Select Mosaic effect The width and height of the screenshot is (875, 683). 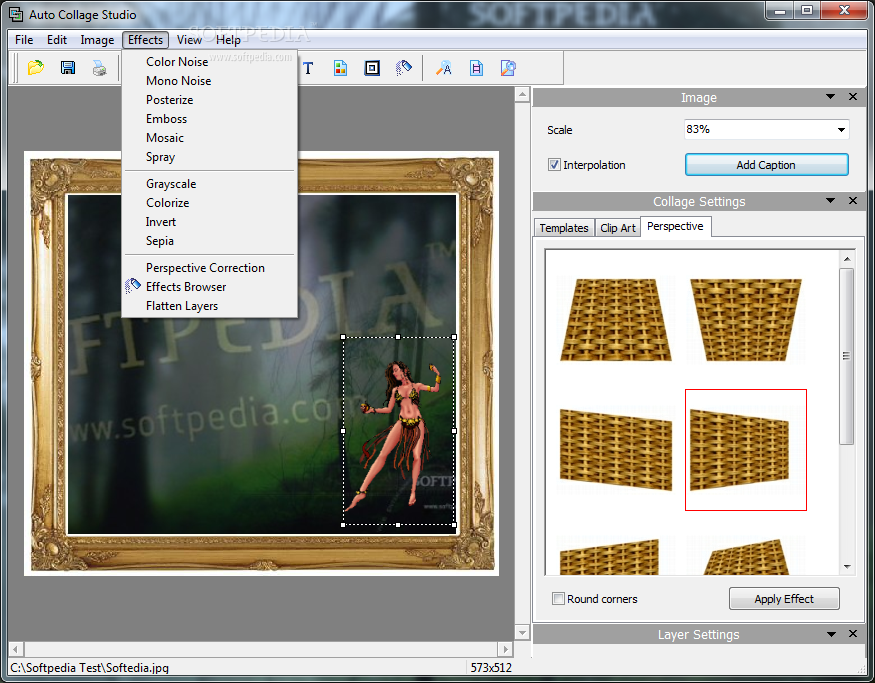(x=209, y=137)
